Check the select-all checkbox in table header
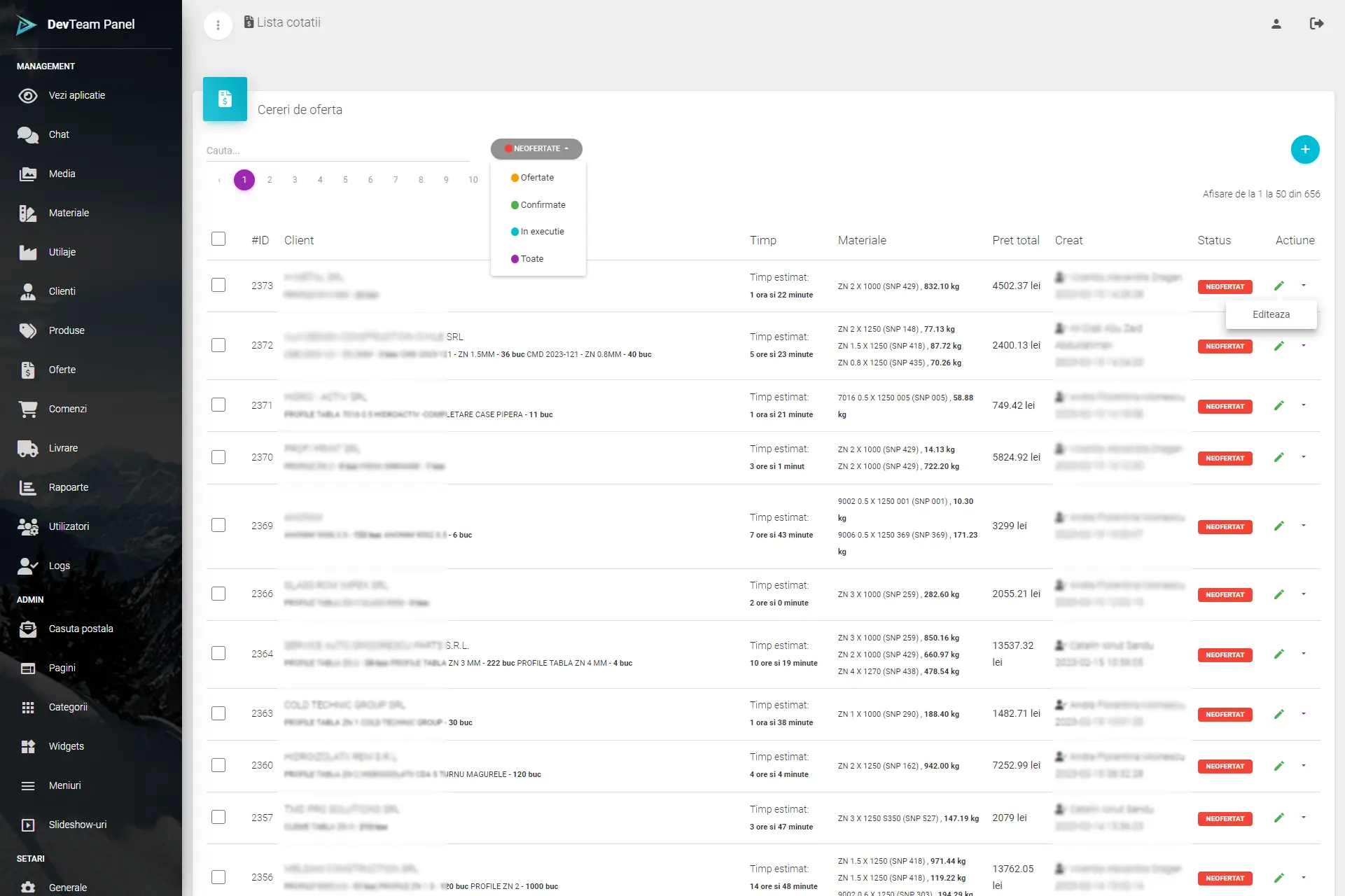The width and height of the screenshot is (1345, 896). pos(218,239)
